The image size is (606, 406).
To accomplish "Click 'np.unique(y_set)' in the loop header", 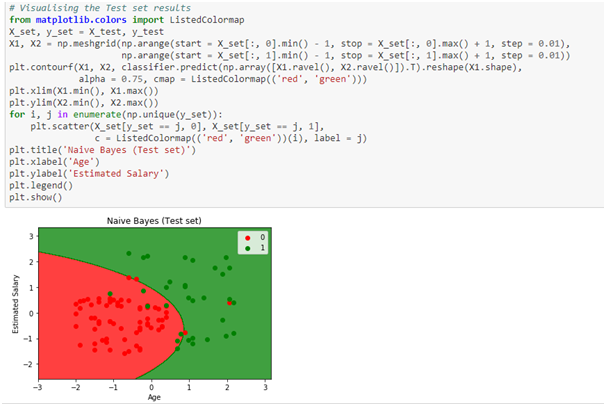I will [169, 115].
